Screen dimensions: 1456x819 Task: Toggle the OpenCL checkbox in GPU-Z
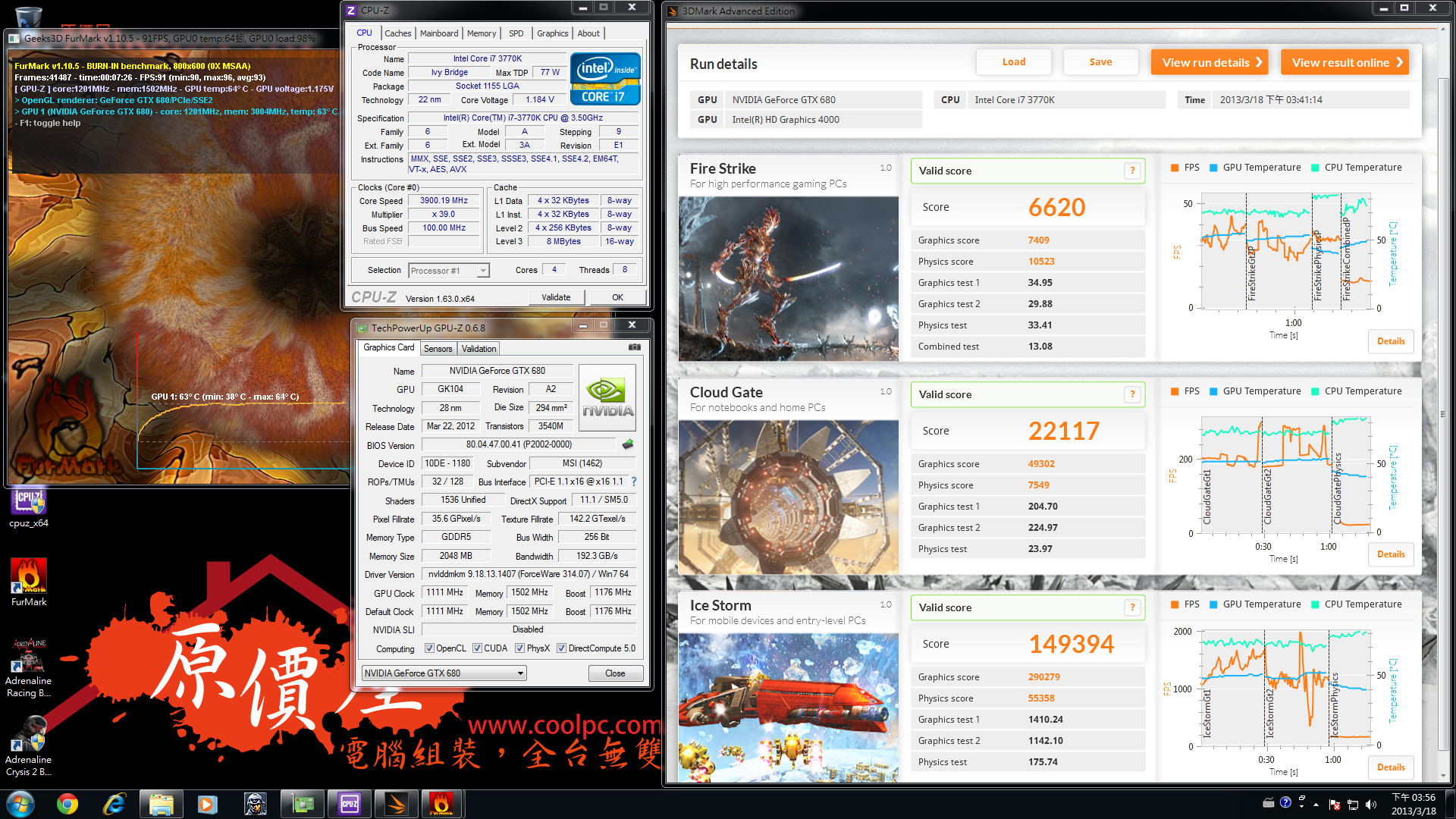tap(429, 648)
